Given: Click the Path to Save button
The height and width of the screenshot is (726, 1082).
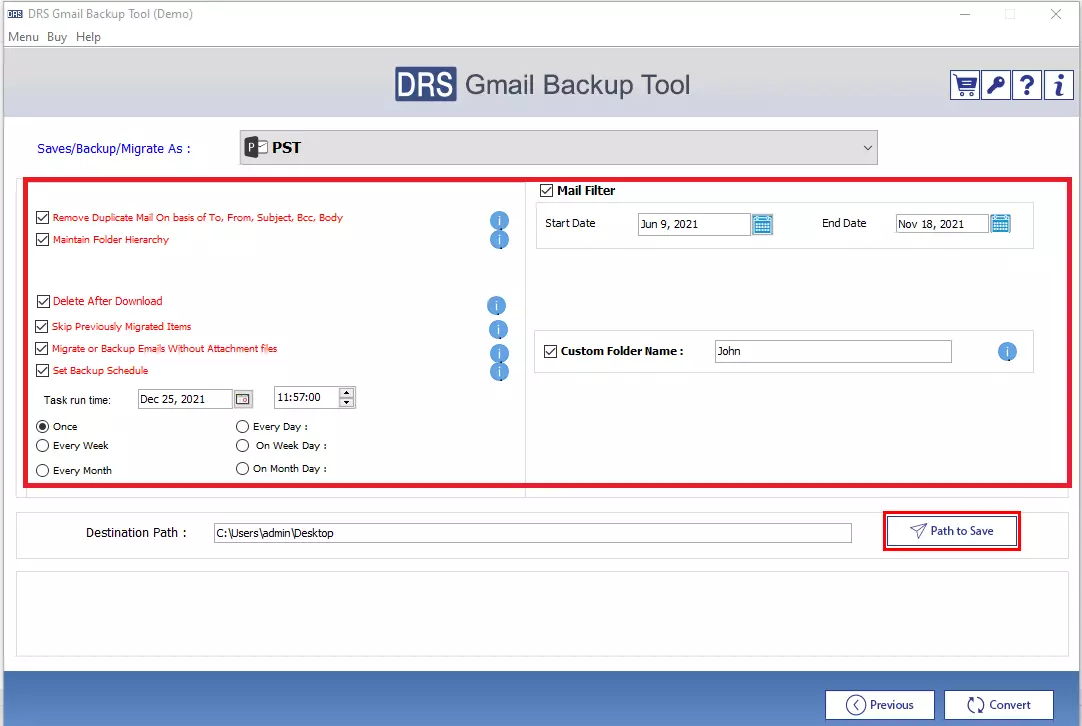Looking at the screenshot, I should click(x=951, y=531).
